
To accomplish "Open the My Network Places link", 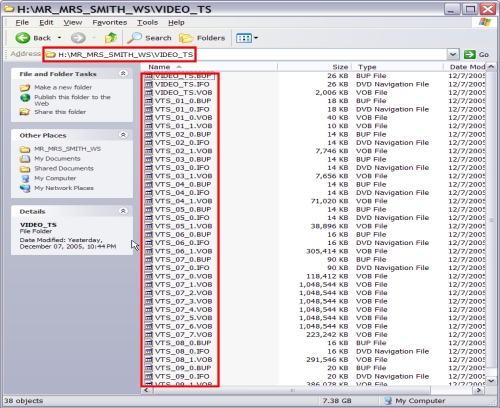I will (64, 188).
